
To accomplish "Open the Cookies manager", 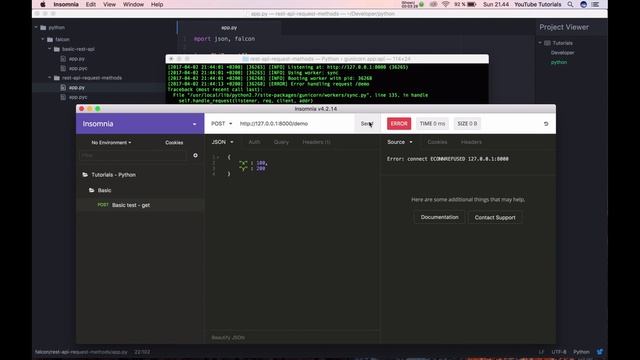I will click(174, 142).
